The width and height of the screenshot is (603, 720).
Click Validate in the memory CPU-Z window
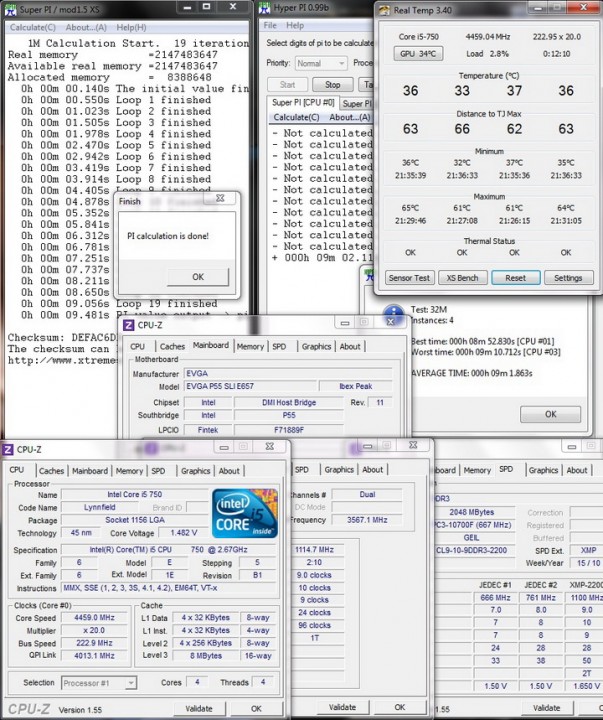[x=342, y=707]
